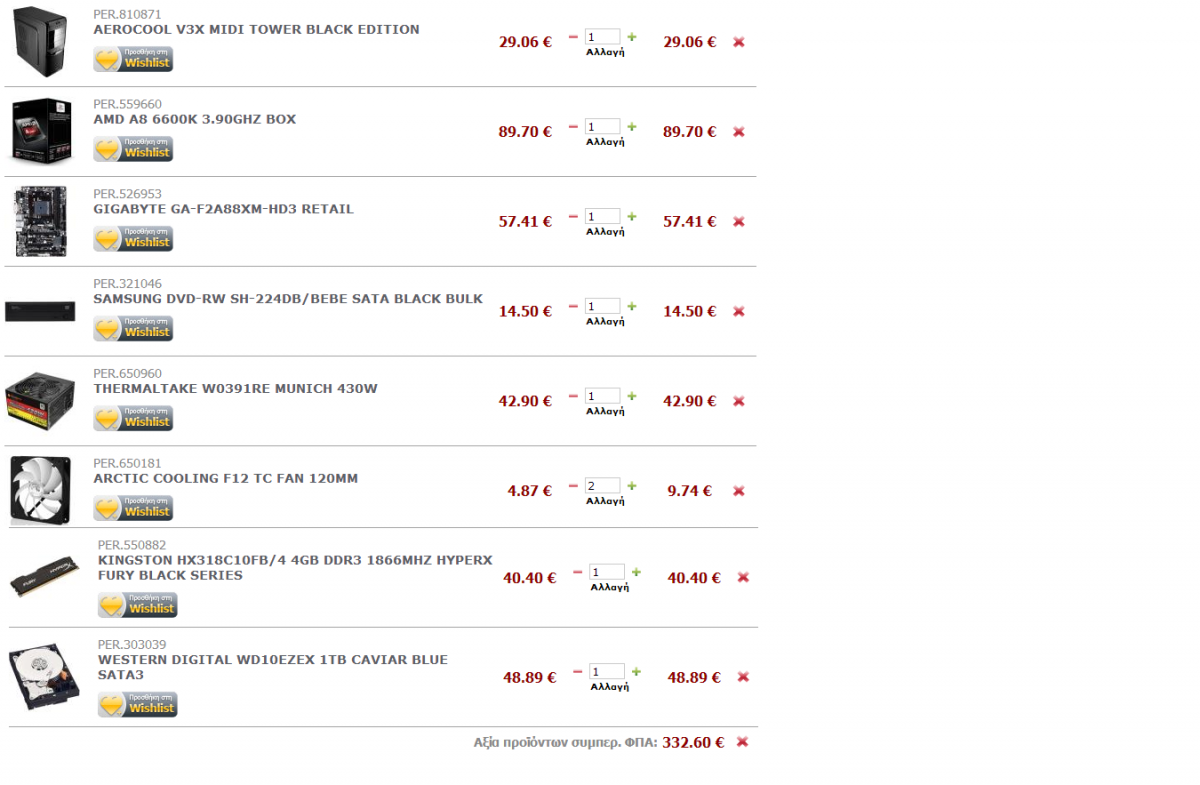Click quantity field for KINGSTON HyperX Fury
Image resolution: width=1200 pixels, height=785 pixels.
(x=607, y=573)
